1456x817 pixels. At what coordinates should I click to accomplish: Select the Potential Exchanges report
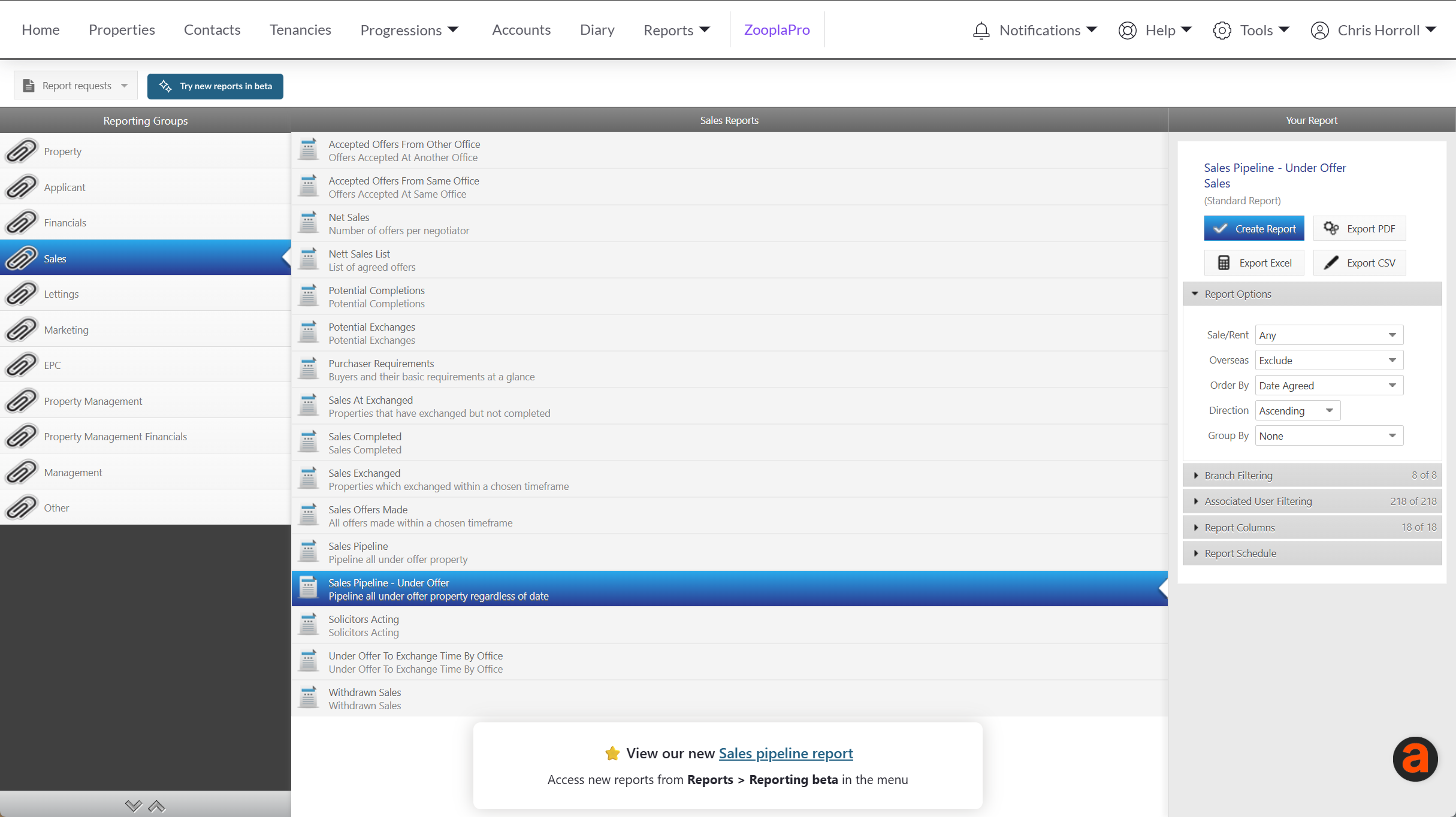[x=729, y=332]
